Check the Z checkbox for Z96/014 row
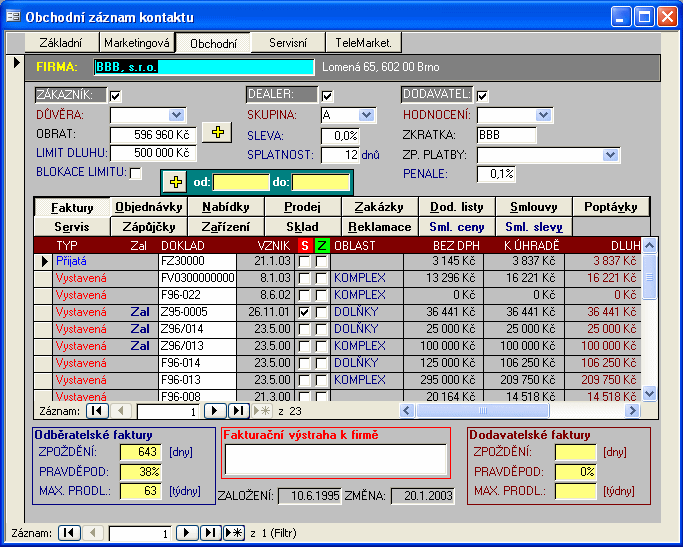The image size is (683, 547). coord(321,330)
